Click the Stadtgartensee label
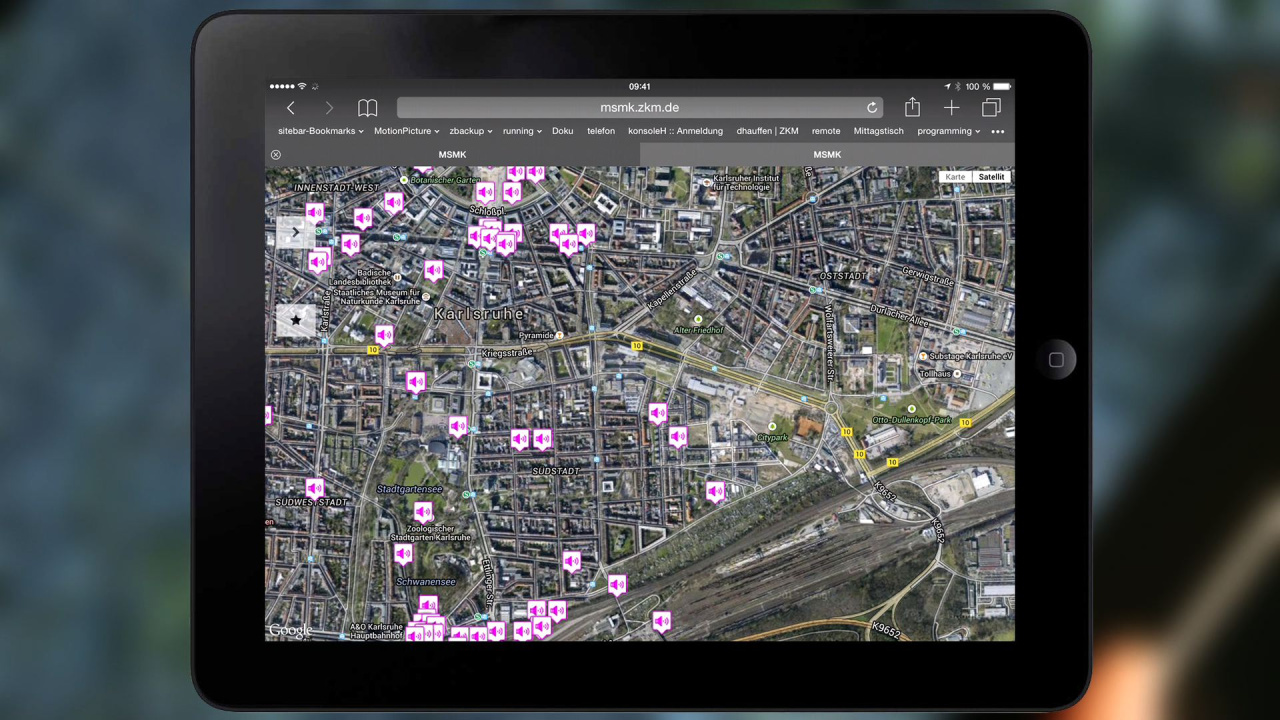 pyautogui.click(x=409, y=489)
